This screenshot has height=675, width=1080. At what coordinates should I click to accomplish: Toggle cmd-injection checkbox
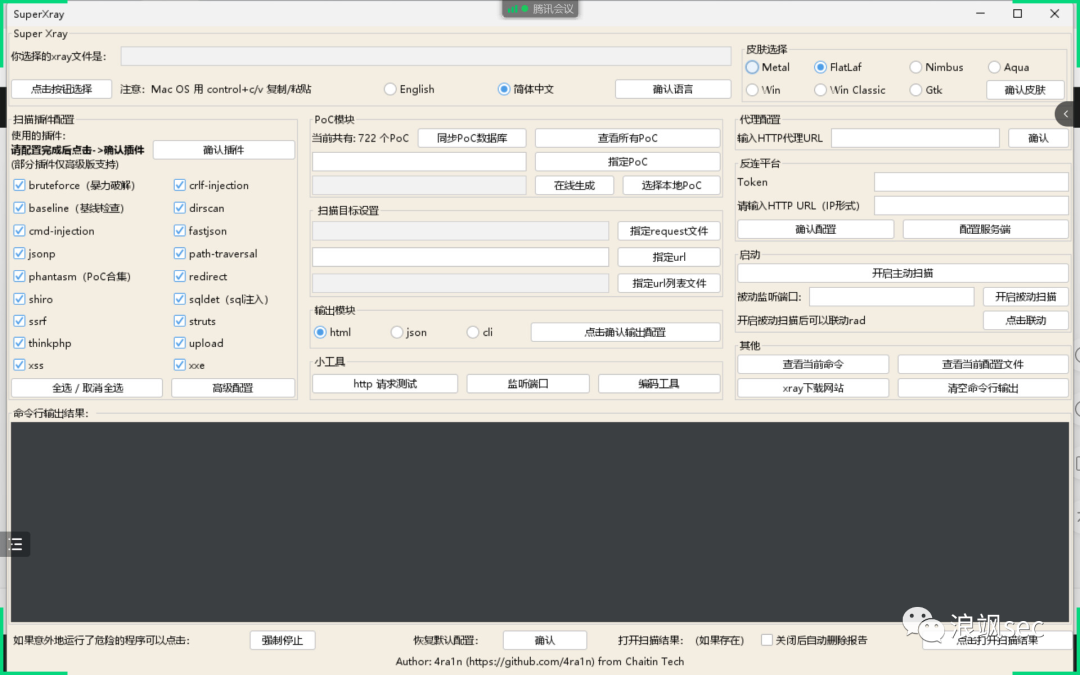[19, 231]
